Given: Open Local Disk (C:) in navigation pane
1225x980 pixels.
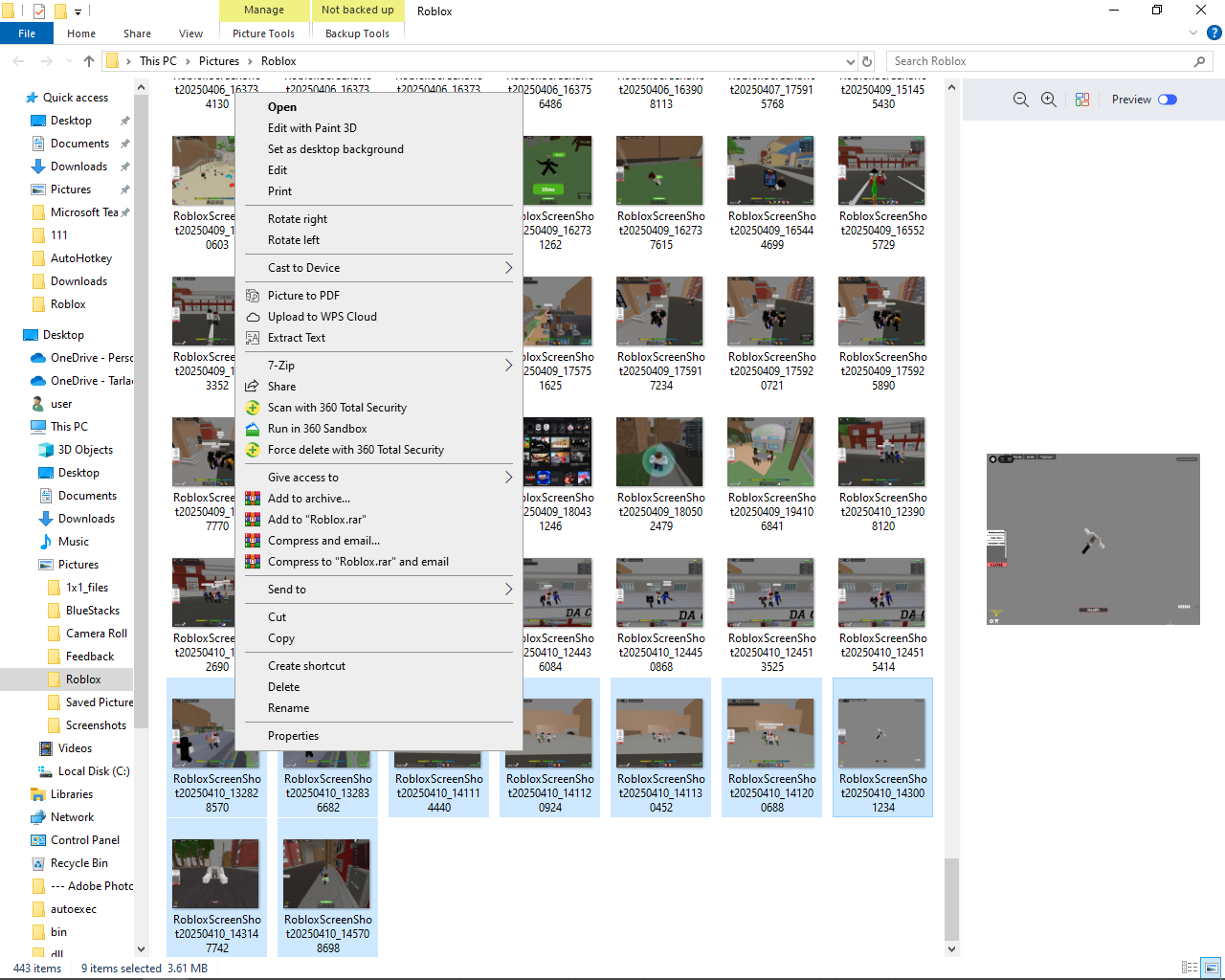Looking at the screenshot, I should coord(94,771).
